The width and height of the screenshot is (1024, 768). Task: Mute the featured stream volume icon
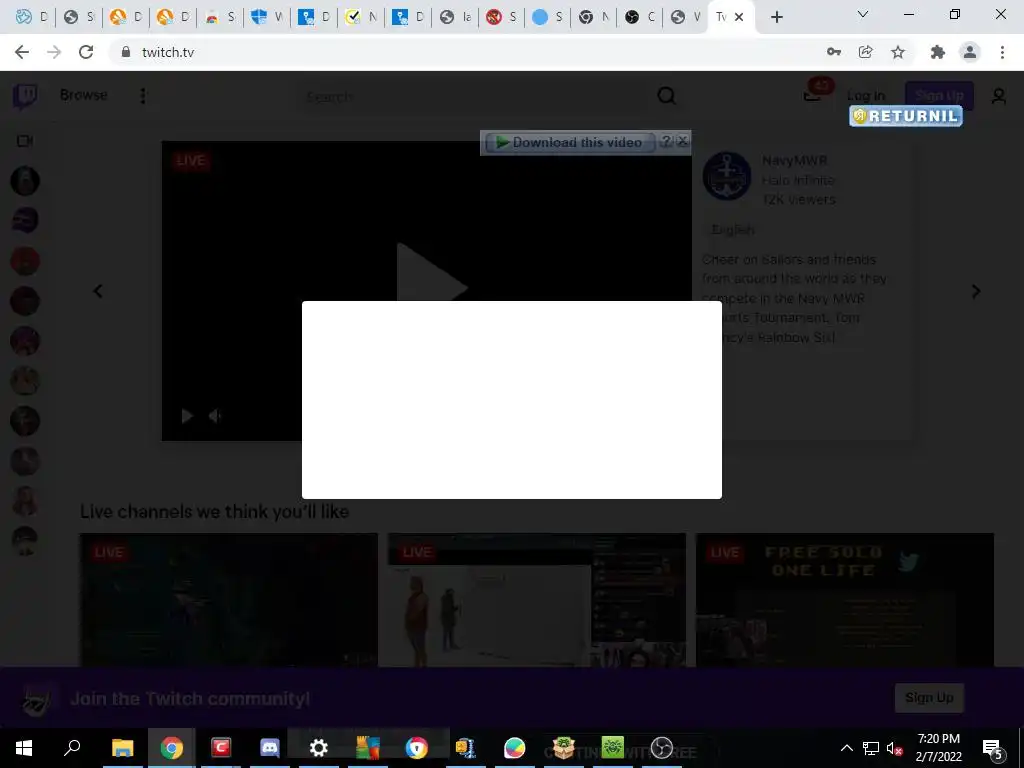click(216, 416)
